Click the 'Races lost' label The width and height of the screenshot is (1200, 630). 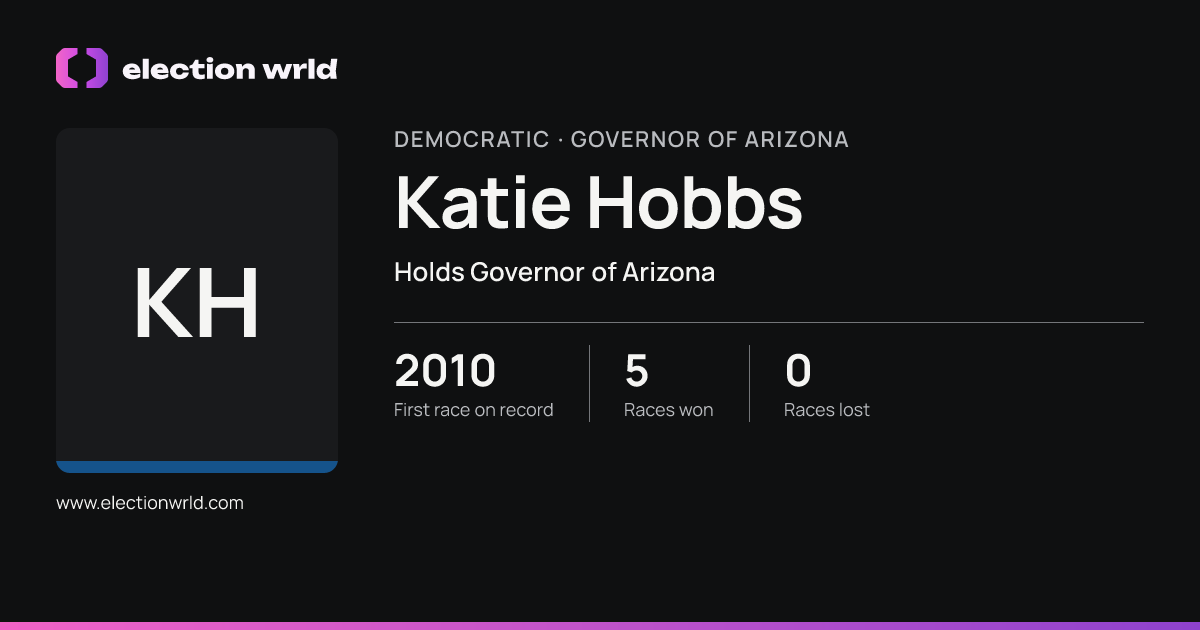827,410
